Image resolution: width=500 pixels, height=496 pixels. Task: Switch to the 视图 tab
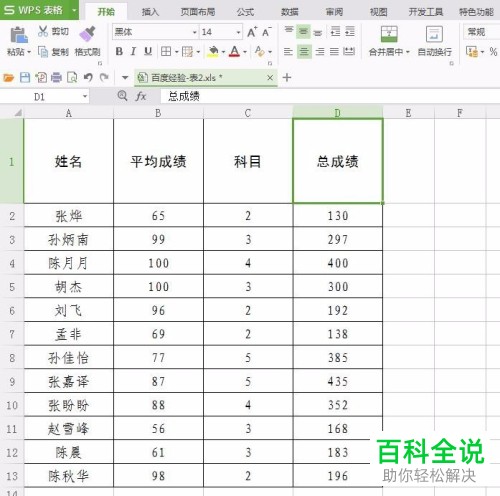click(x=378, y=12)
